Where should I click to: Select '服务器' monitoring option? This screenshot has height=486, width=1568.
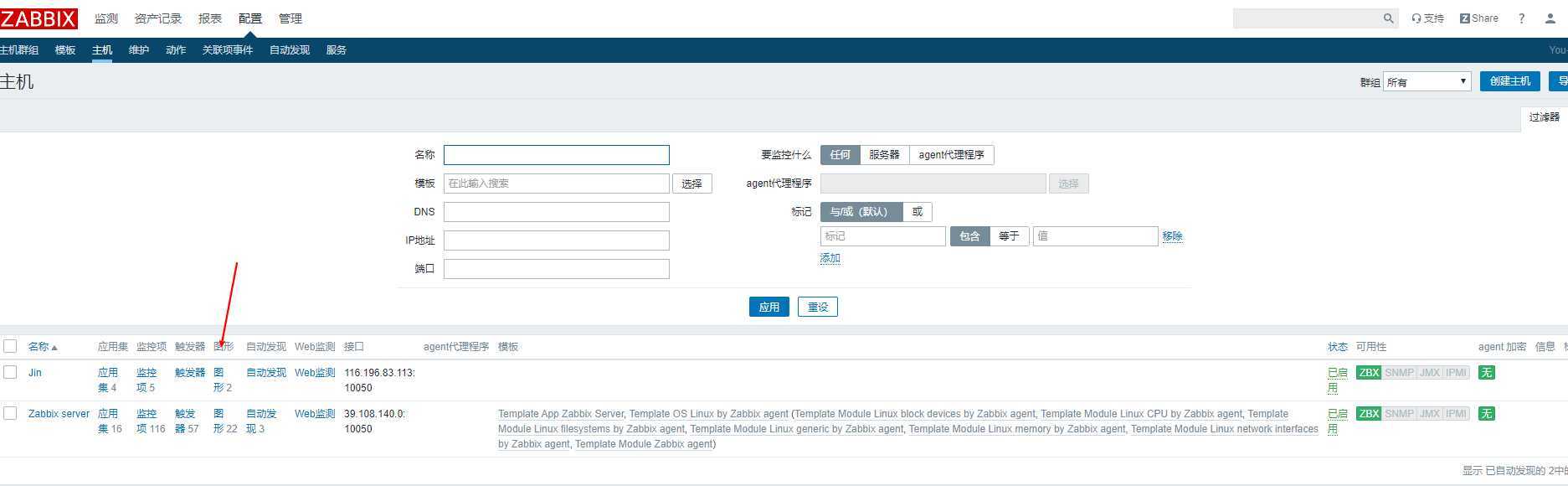coord(884,155)
